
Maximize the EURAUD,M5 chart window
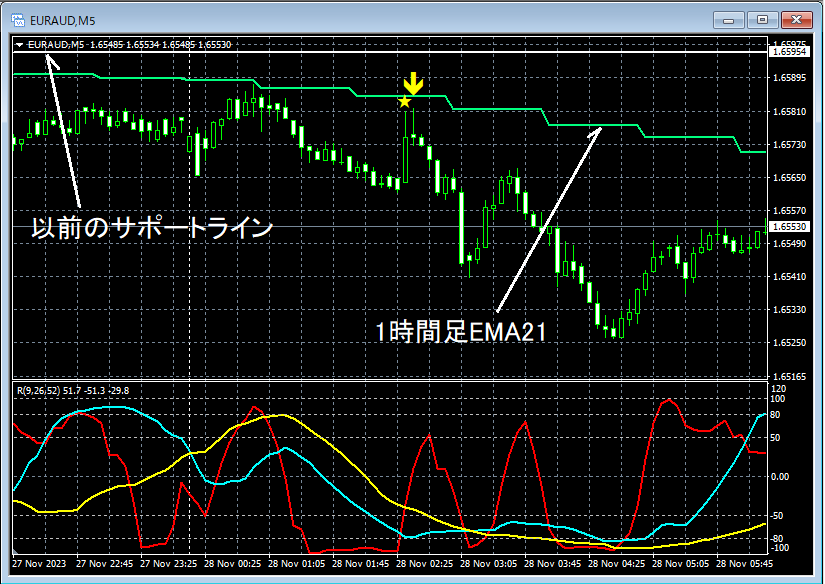click(762, 21)
